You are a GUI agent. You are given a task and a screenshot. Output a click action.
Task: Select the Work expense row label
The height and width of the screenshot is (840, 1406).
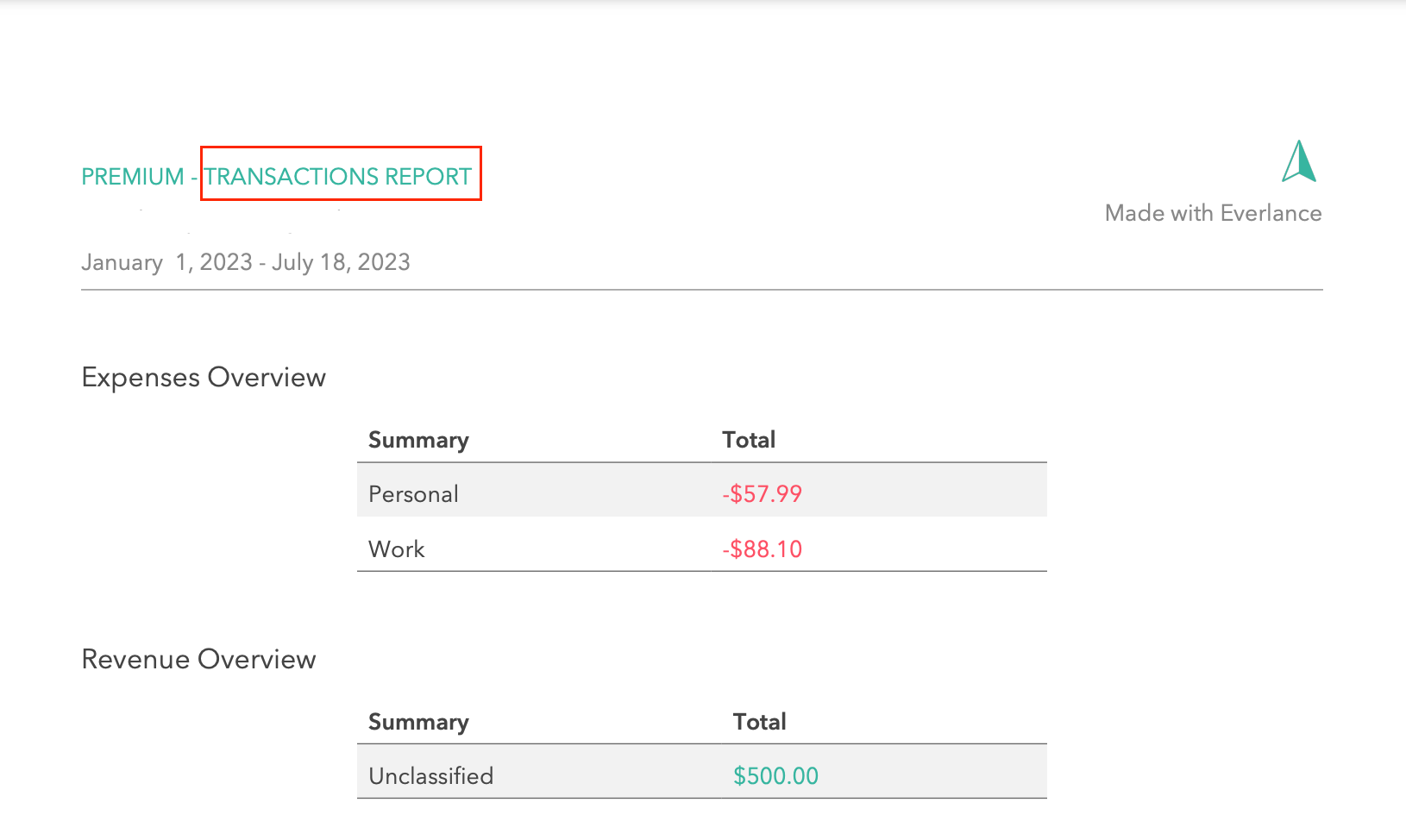tap(397, 549)
